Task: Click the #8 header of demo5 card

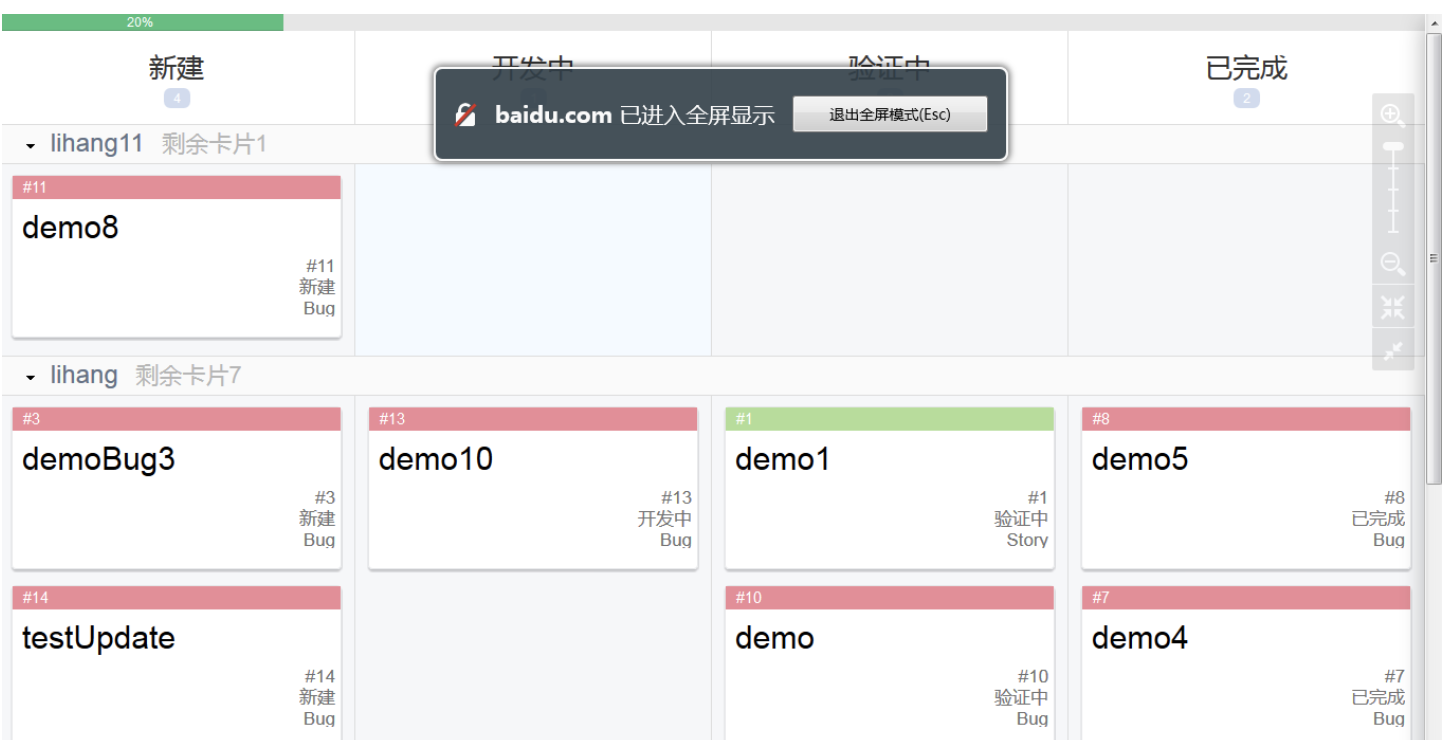Action: pos(1245,419)
